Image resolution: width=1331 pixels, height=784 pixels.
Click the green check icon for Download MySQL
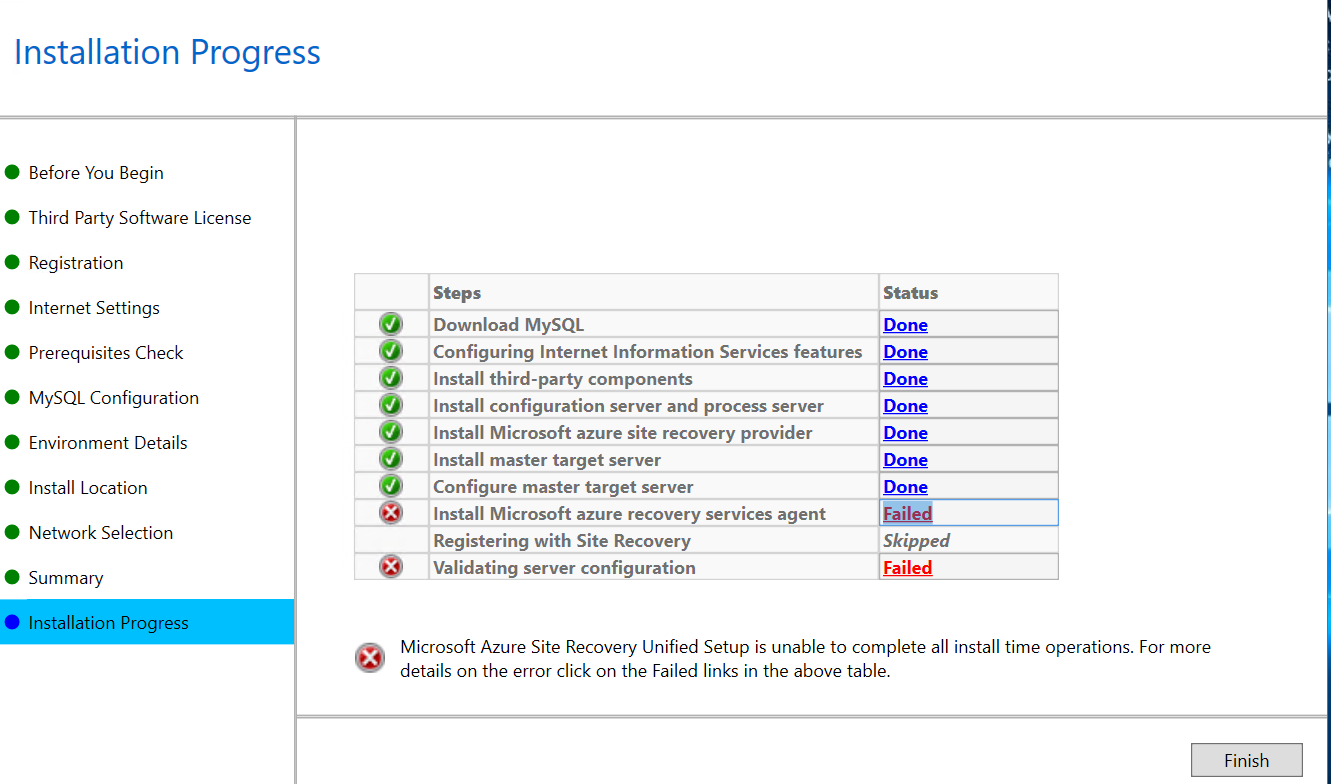click(x=391, y=324)
